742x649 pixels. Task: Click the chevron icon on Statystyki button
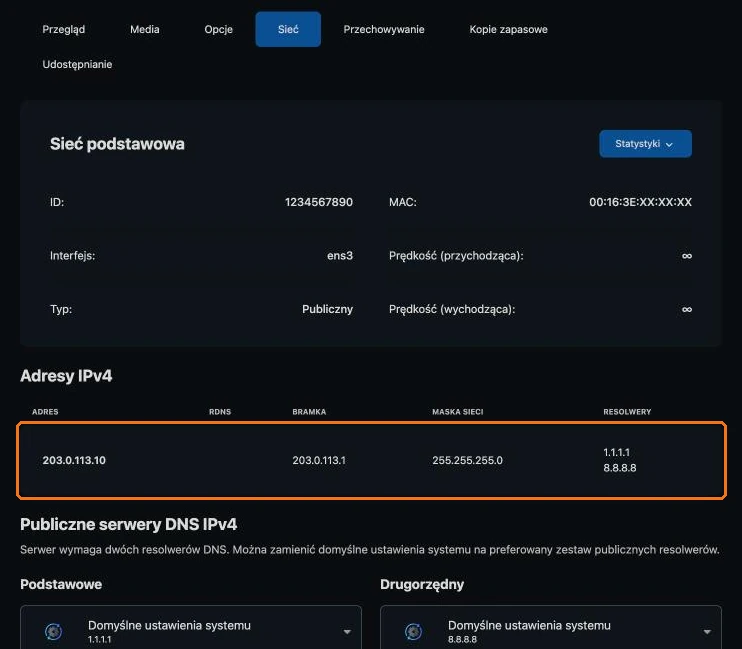coord(669,144)
